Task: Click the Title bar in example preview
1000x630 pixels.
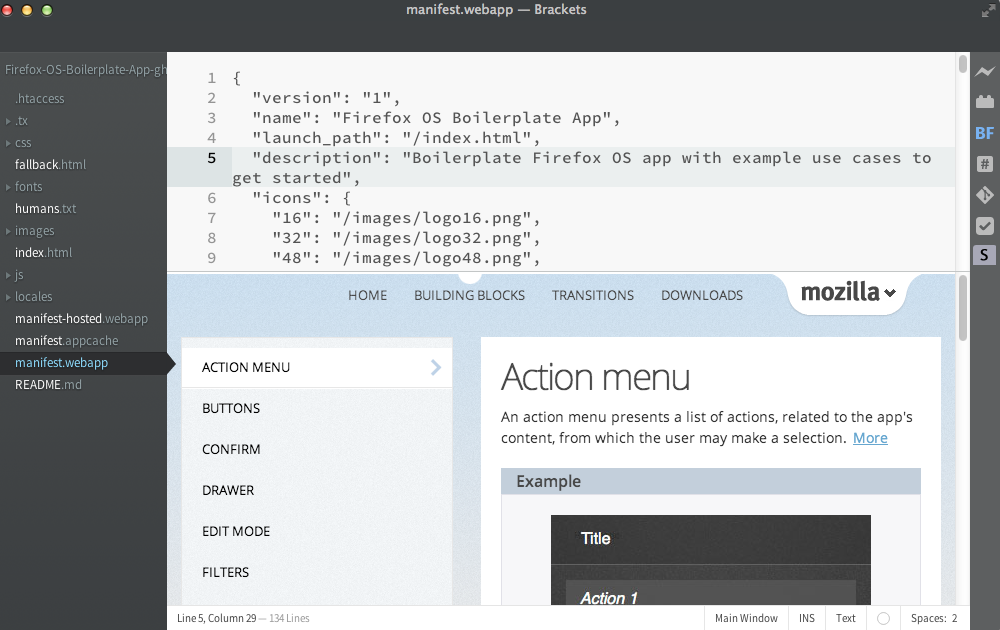Action: coord(710,539)
